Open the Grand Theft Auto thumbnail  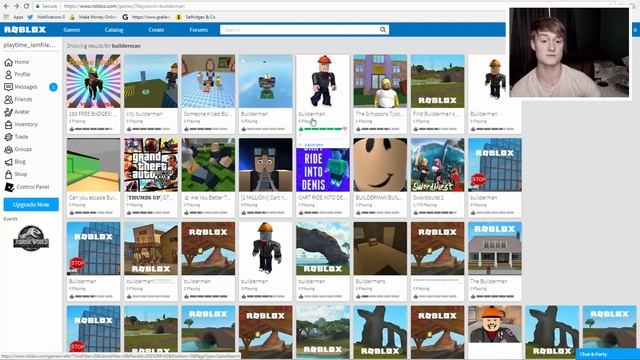[x=151, y=165]
